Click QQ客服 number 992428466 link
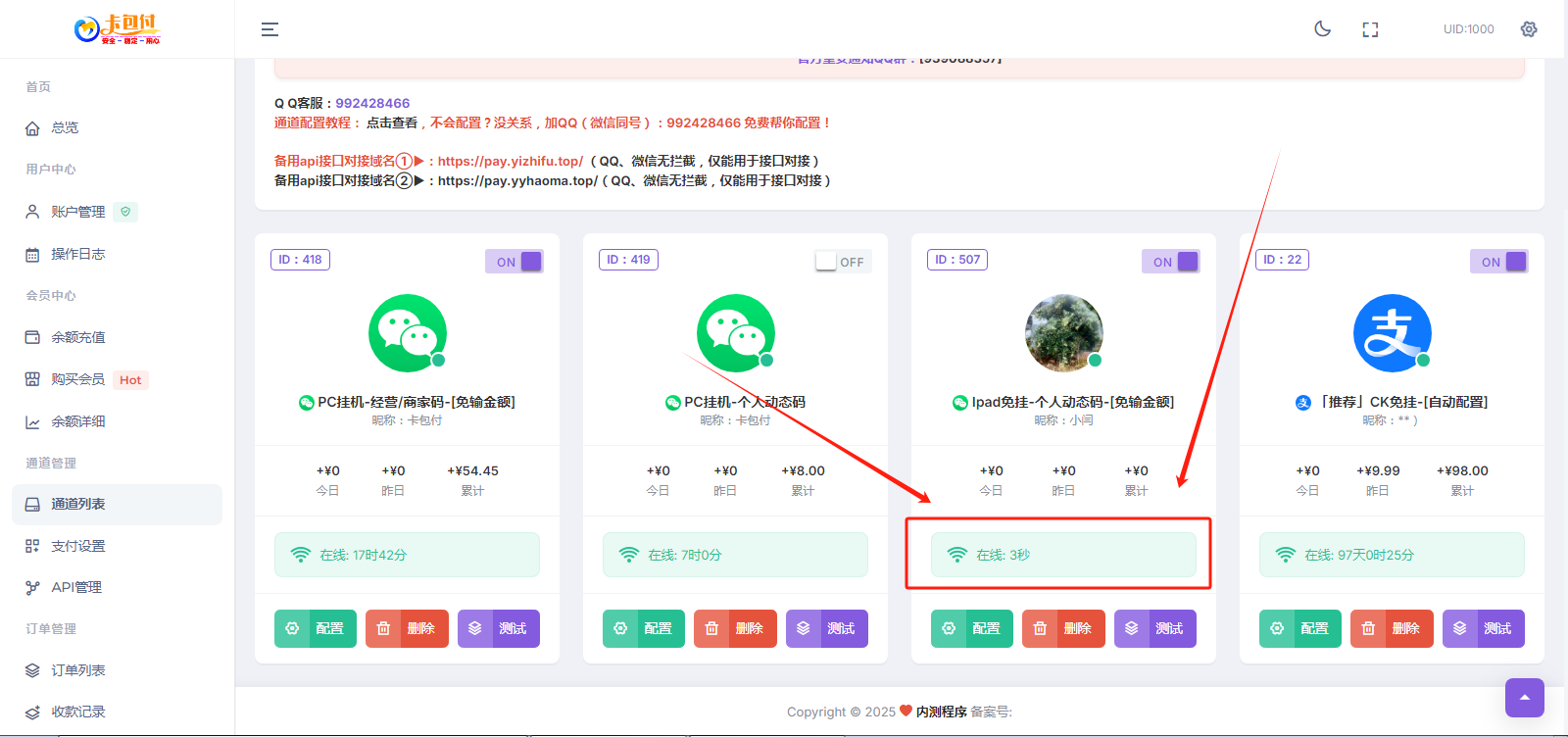This screenshot has width=1568, height=737. [372, 103]
